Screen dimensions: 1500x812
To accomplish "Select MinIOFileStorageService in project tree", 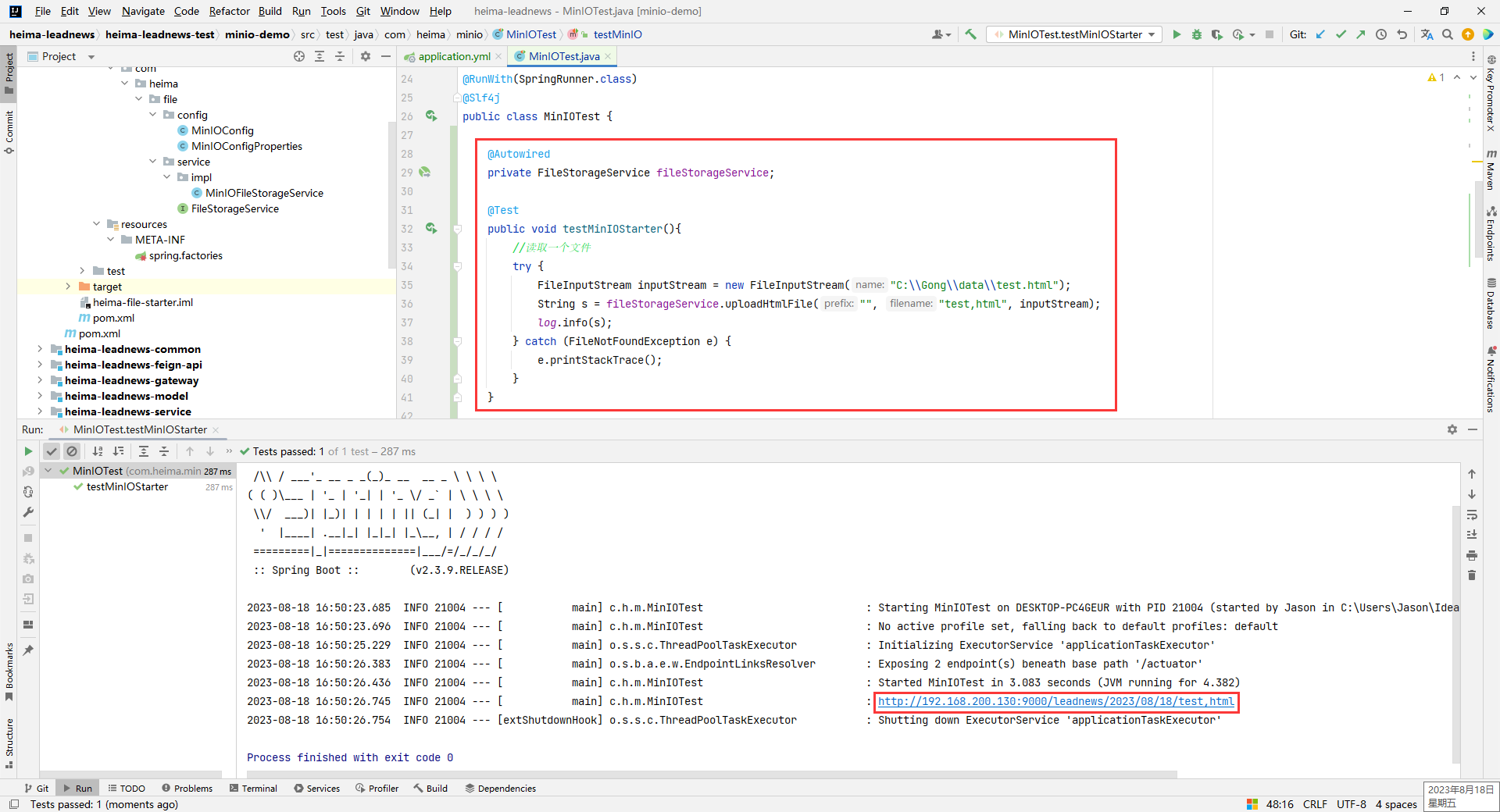I will click(x=264, y=193).
